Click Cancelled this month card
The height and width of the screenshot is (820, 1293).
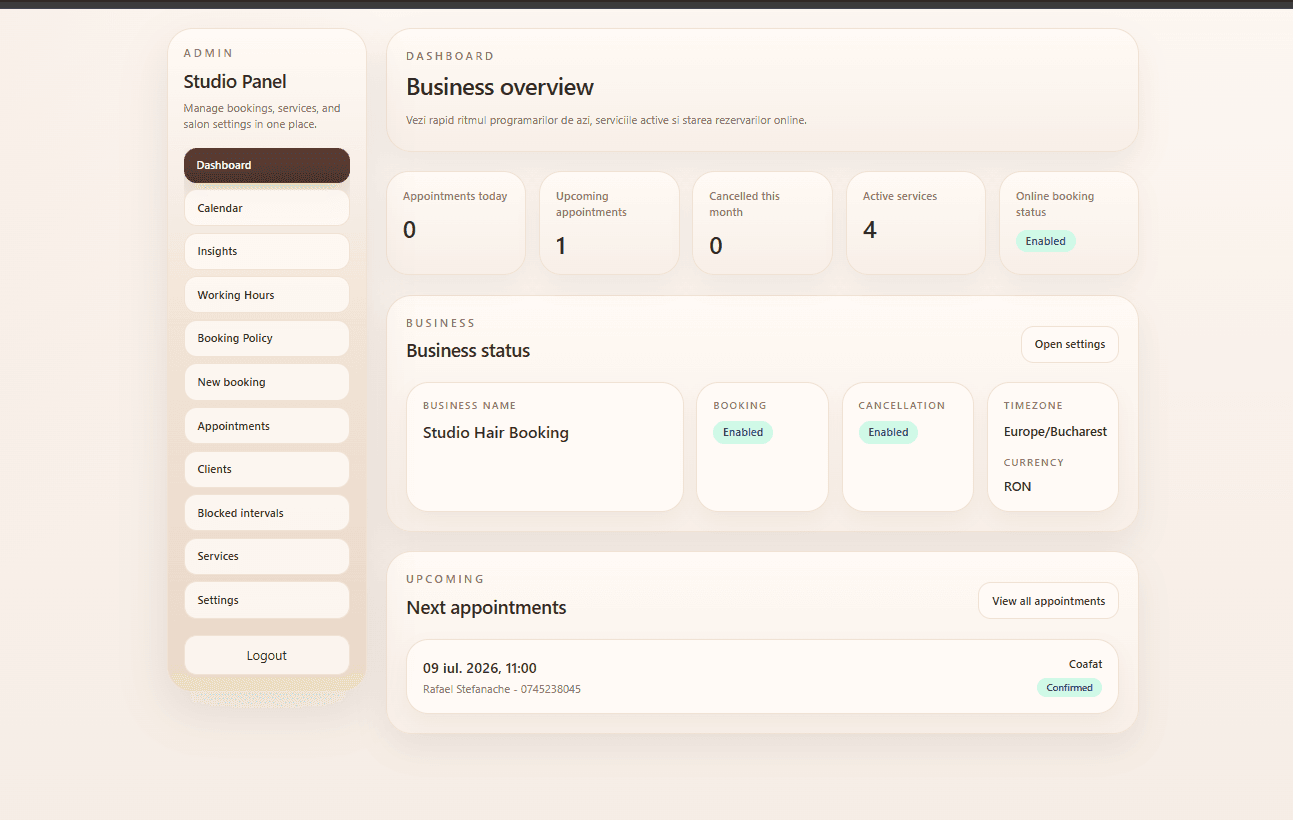762,223
